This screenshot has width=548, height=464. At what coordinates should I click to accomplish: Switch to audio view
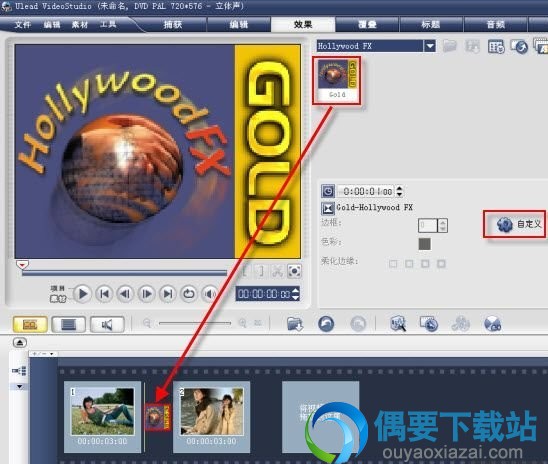click(107, 325)
